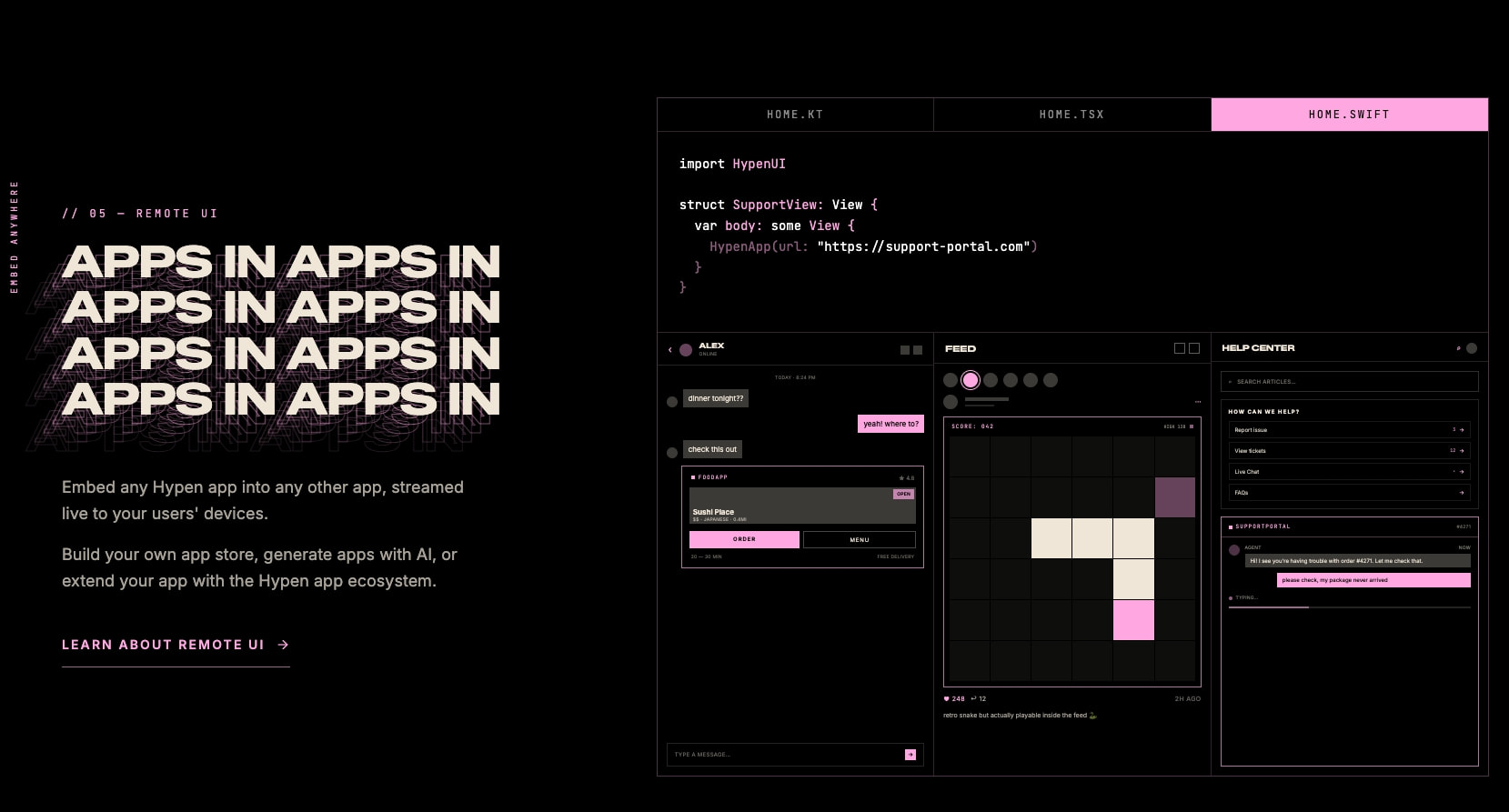Click the Help Center profile circle icon

tap(1472, 348)
